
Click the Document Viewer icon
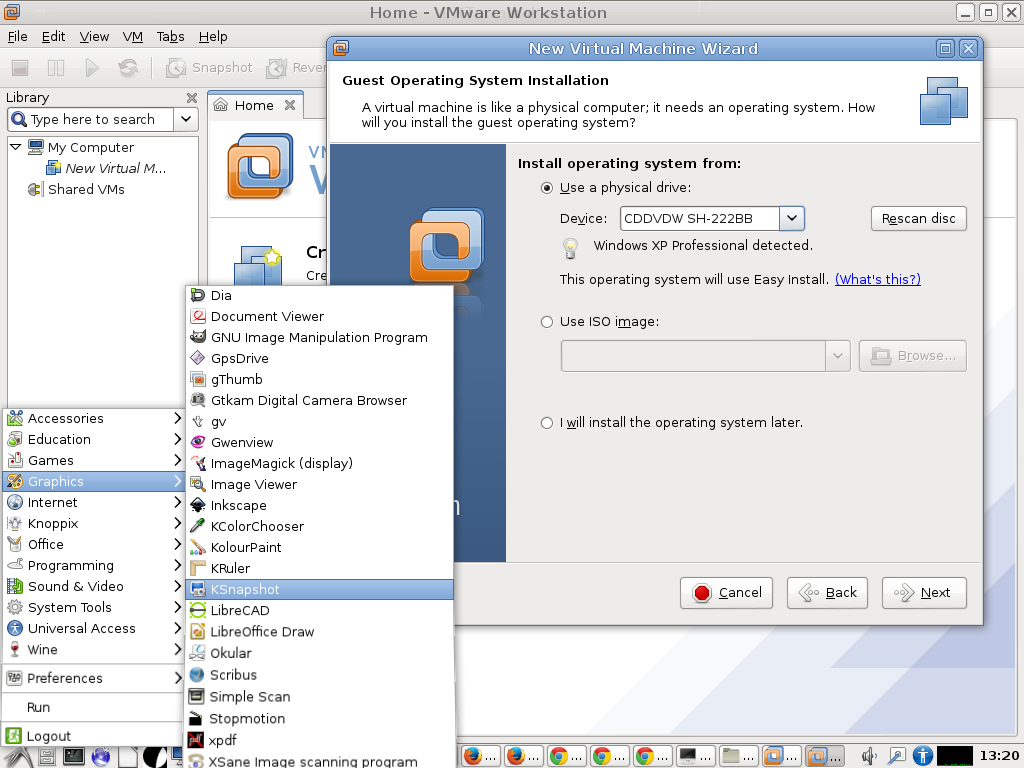(198, 316)
